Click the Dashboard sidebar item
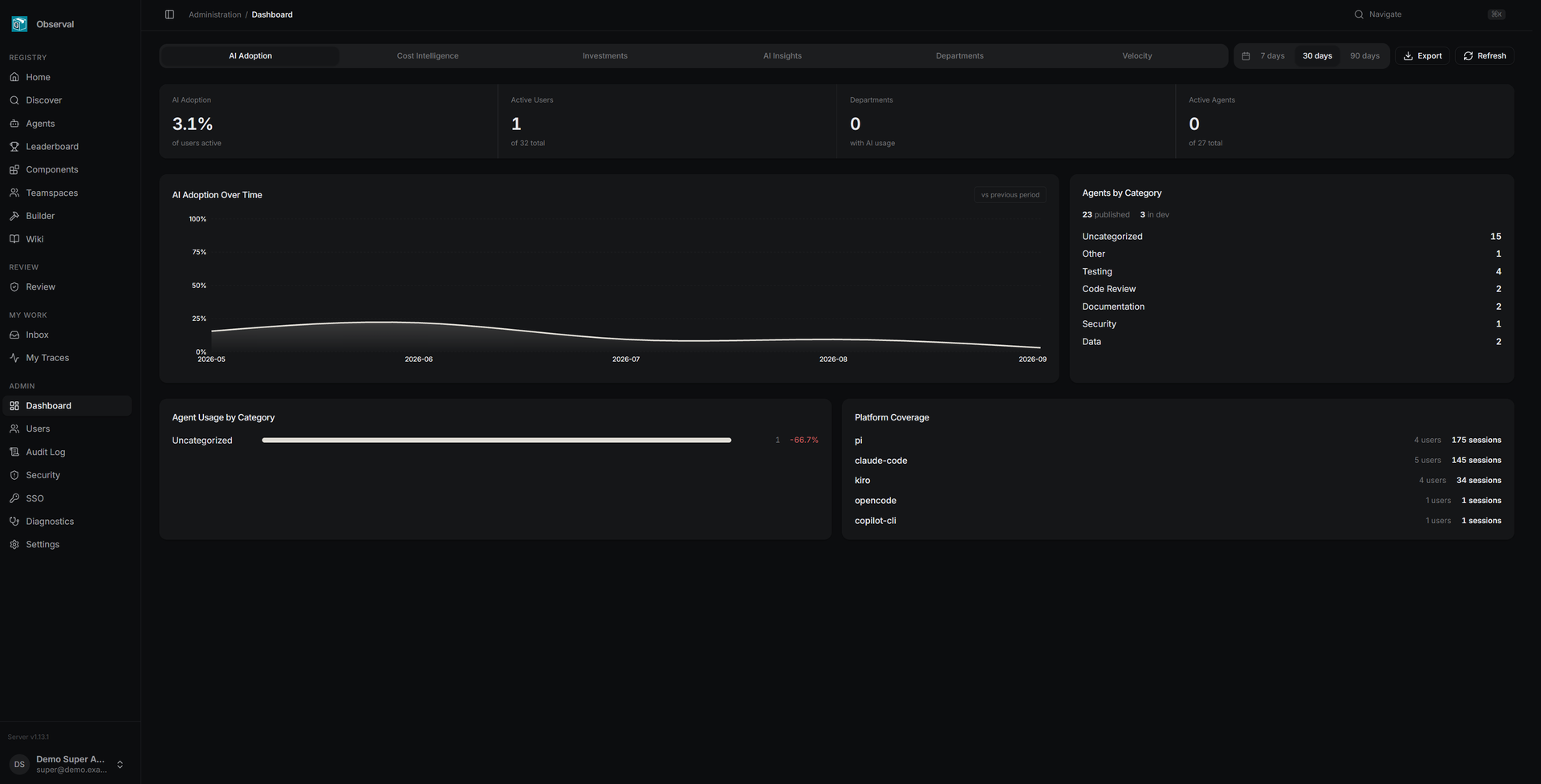Screen dimensions: 1541x784 (67, 406)
